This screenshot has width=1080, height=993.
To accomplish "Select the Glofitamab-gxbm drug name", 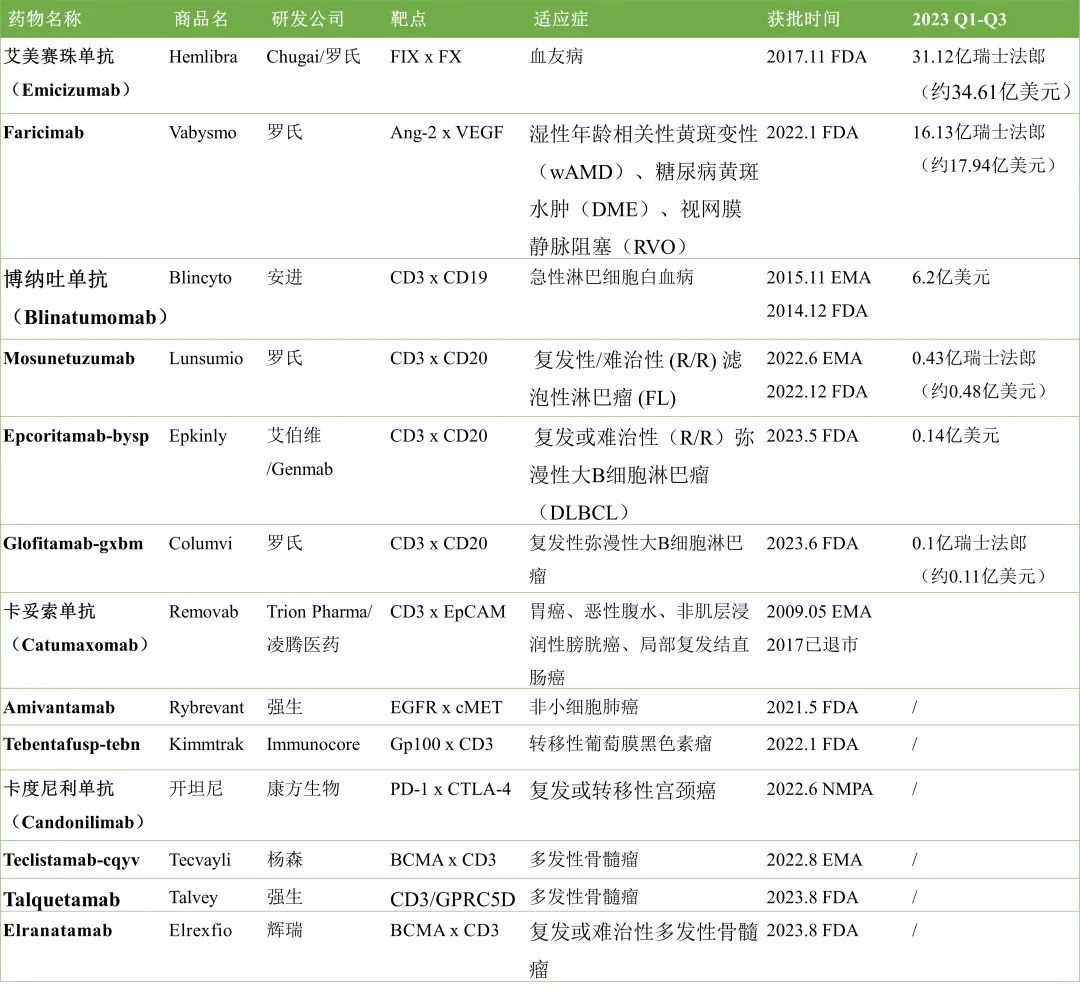I will point(73,543).
